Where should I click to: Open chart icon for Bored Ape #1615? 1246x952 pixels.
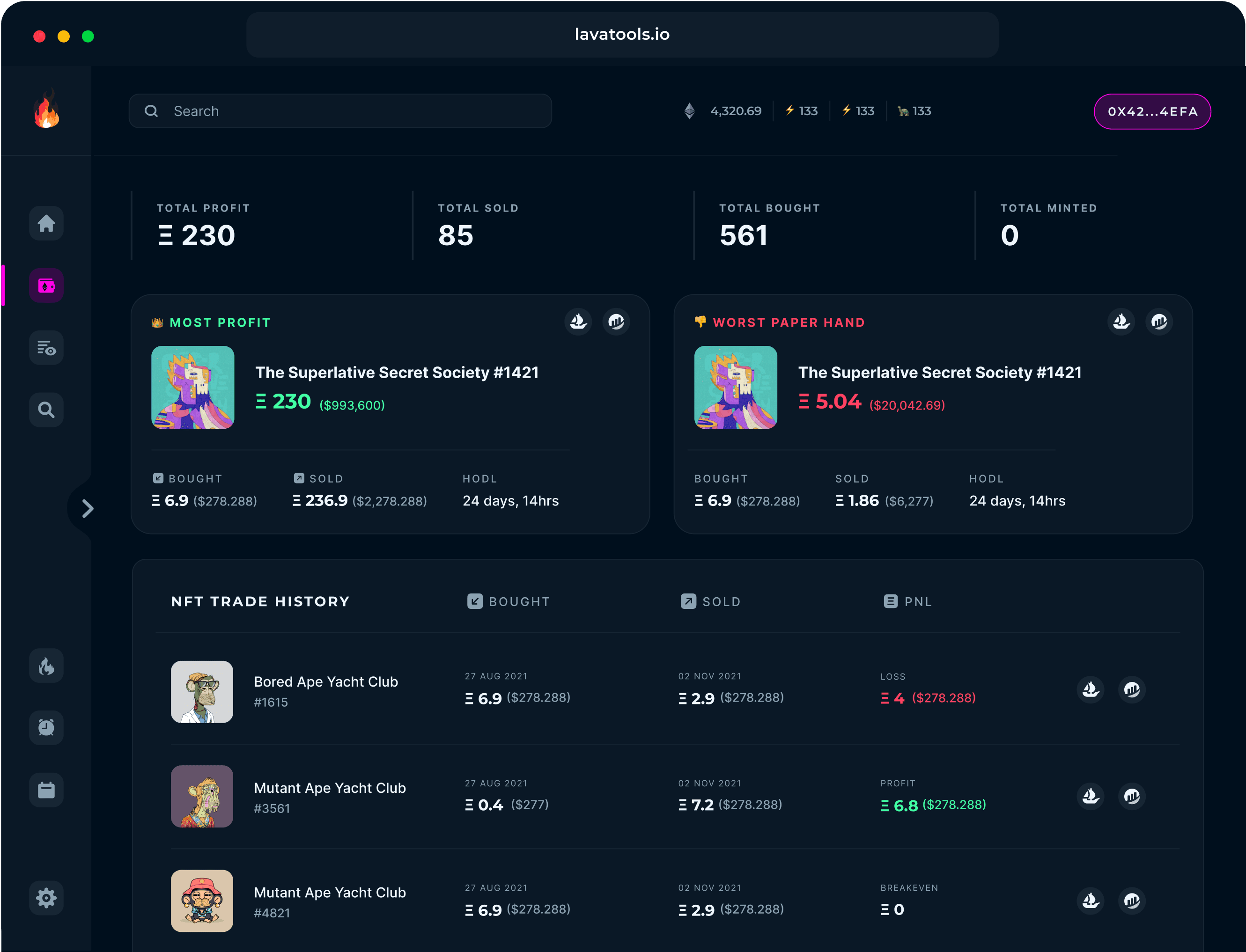1132,689
